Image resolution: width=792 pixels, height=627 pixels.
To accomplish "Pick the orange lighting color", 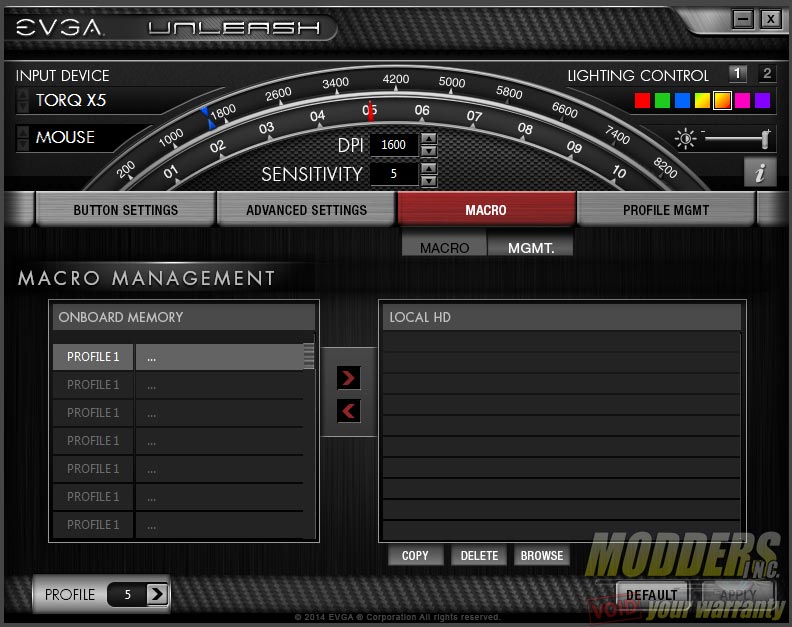I will pos(722,101).
